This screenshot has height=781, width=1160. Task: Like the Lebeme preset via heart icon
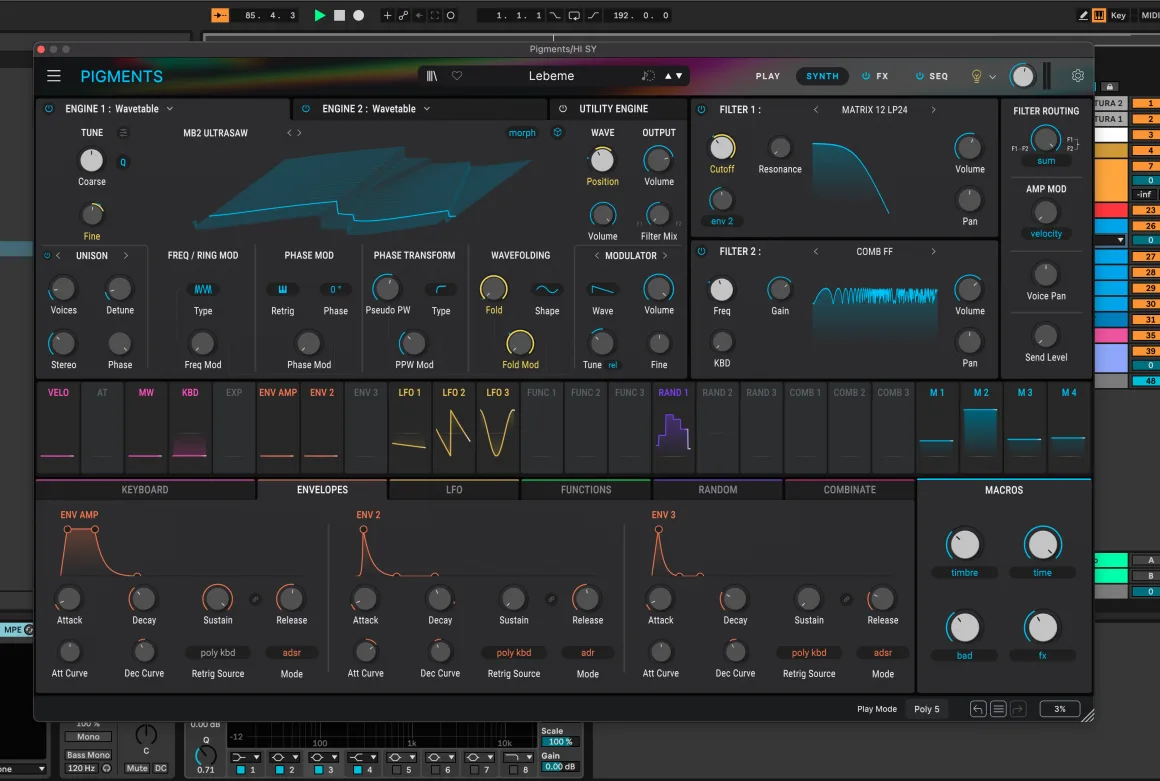pos(457,75)
